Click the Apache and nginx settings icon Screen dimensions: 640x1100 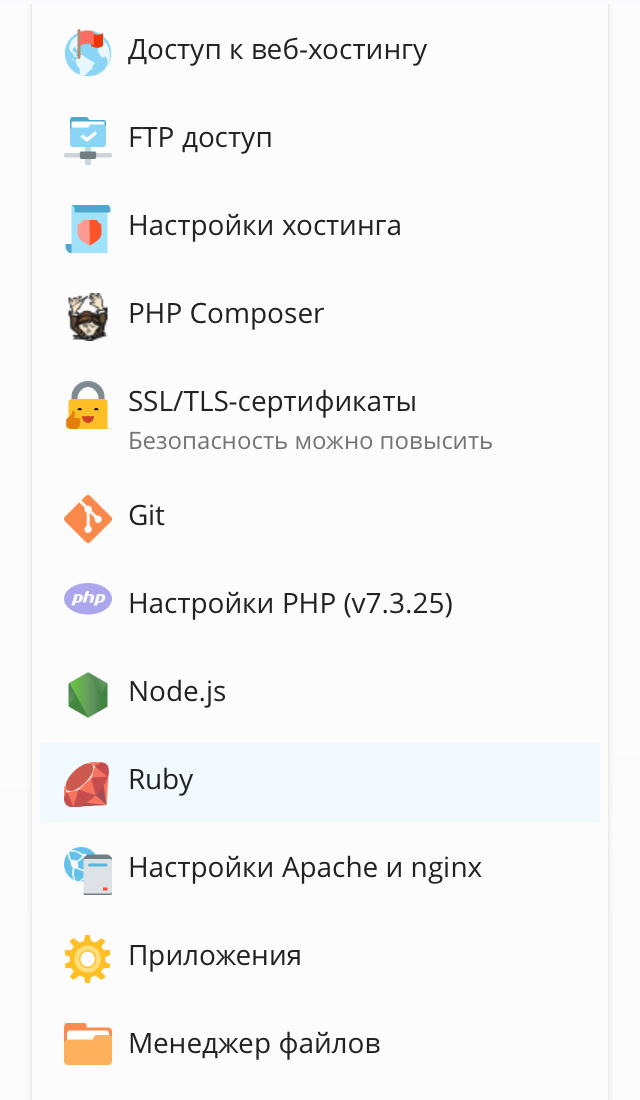point(88,870)
